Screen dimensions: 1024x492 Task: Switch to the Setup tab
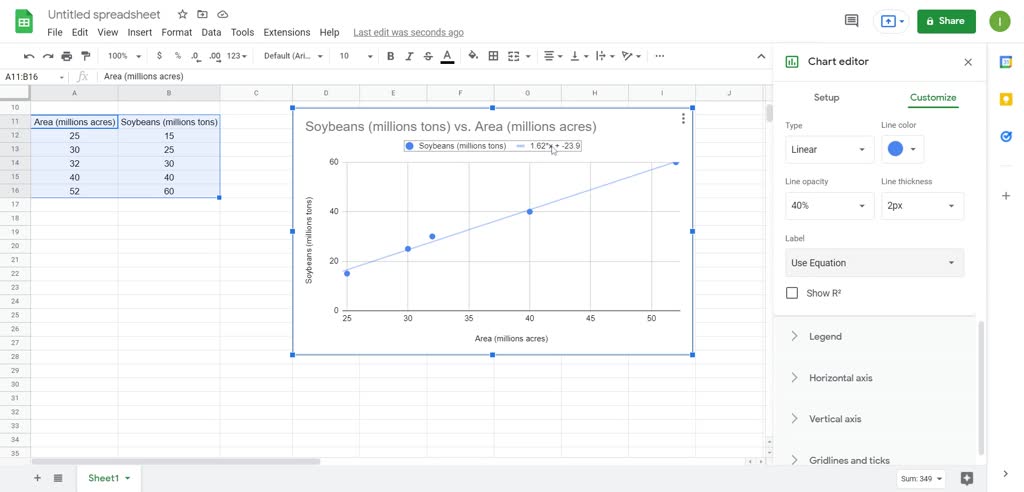click(x=826, y=98)
